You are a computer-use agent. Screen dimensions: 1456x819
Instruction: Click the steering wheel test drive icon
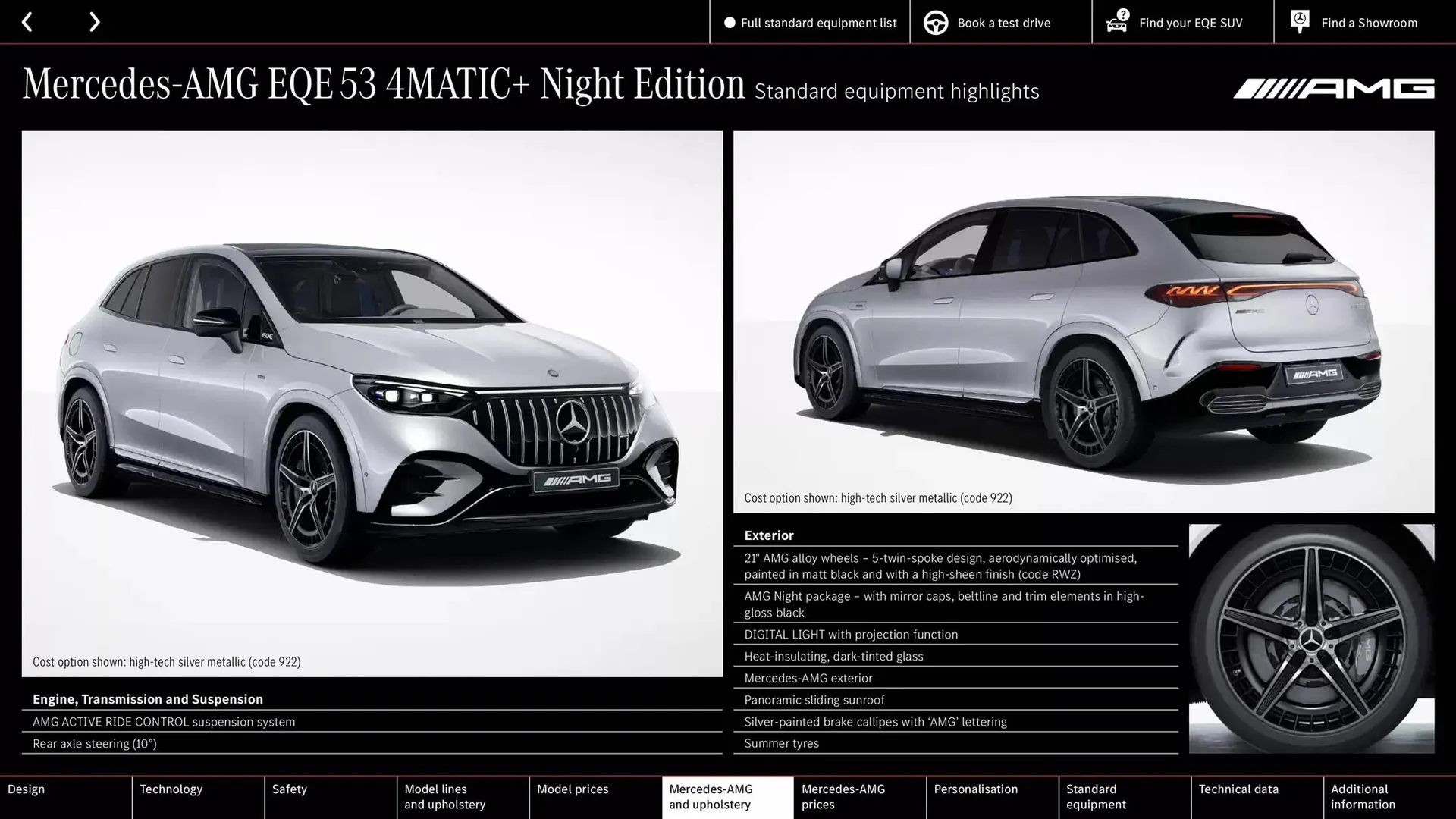[x=936, y=23]
